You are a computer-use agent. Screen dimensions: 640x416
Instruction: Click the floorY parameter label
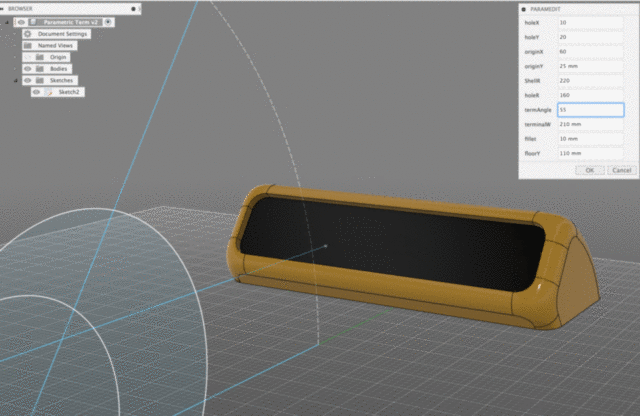(532, 153)
